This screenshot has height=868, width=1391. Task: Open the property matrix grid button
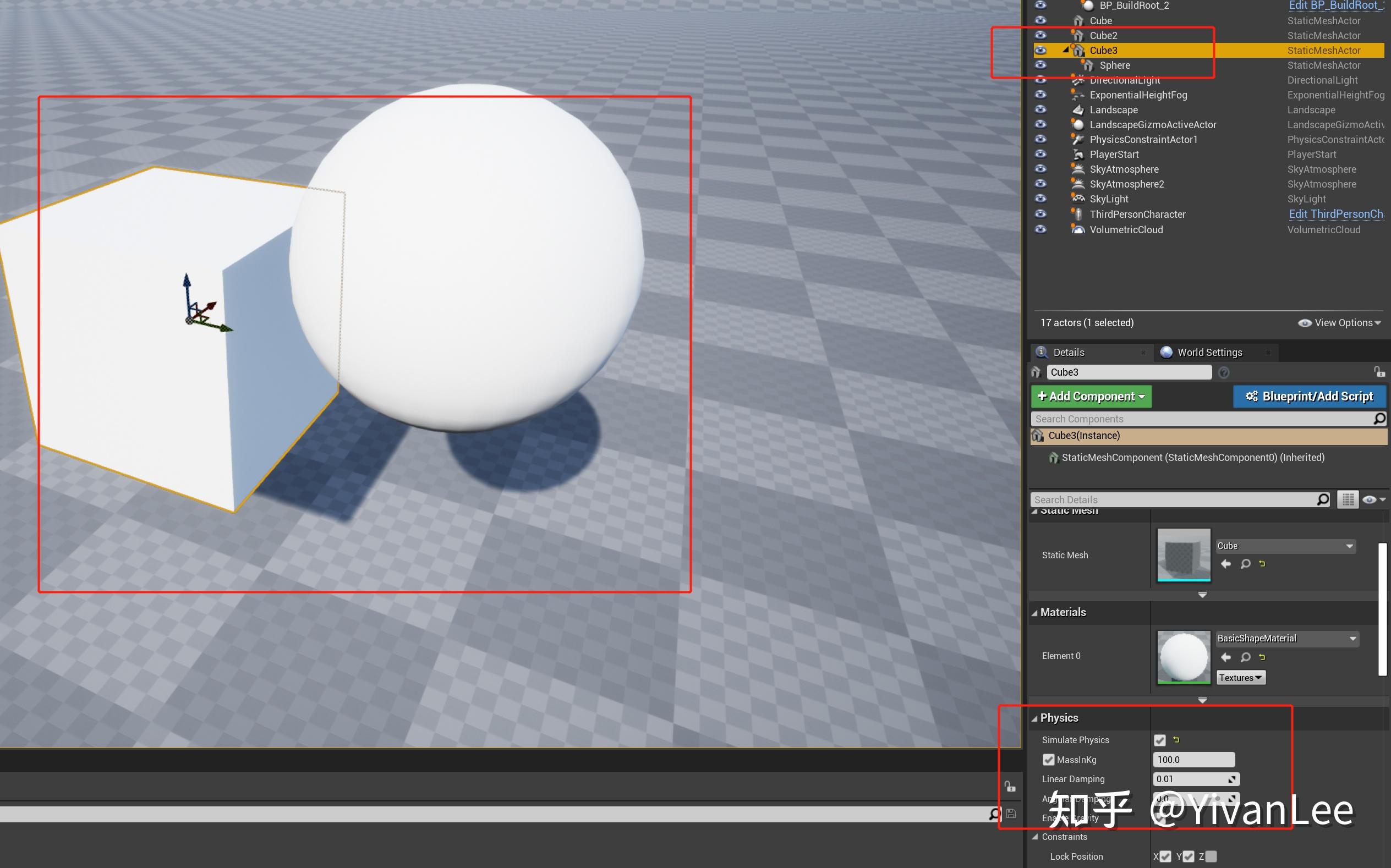1348,499
